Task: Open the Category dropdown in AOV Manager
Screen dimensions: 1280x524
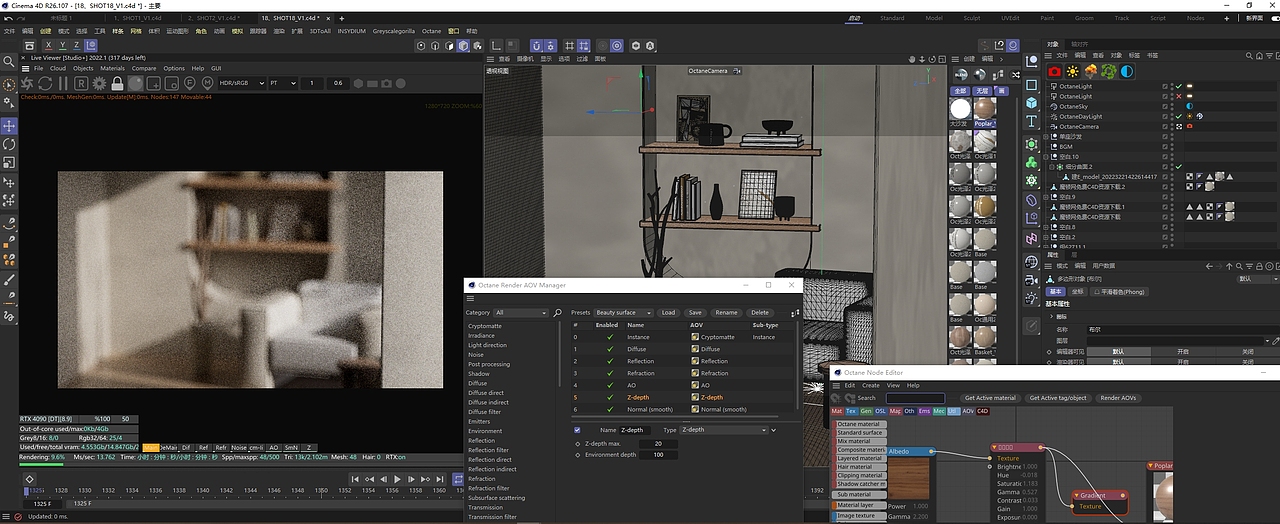Action: coord(522,313)
